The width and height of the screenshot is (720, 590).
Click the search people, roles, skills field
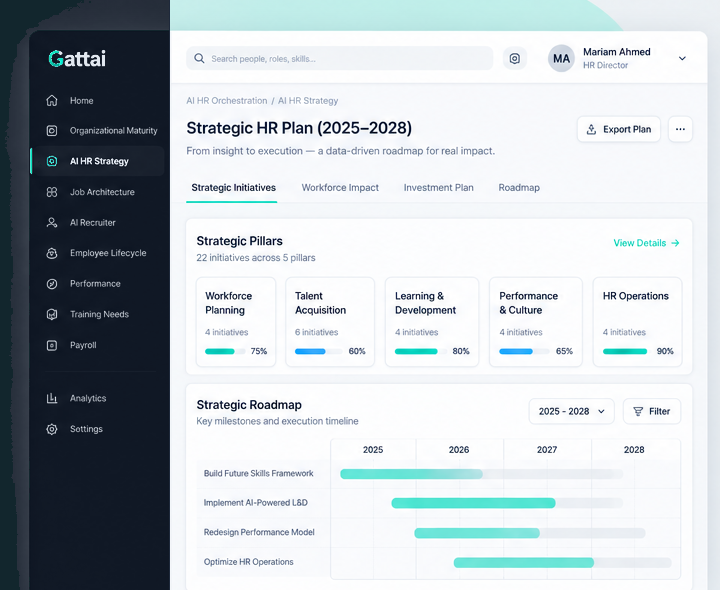tap(339, 58)
